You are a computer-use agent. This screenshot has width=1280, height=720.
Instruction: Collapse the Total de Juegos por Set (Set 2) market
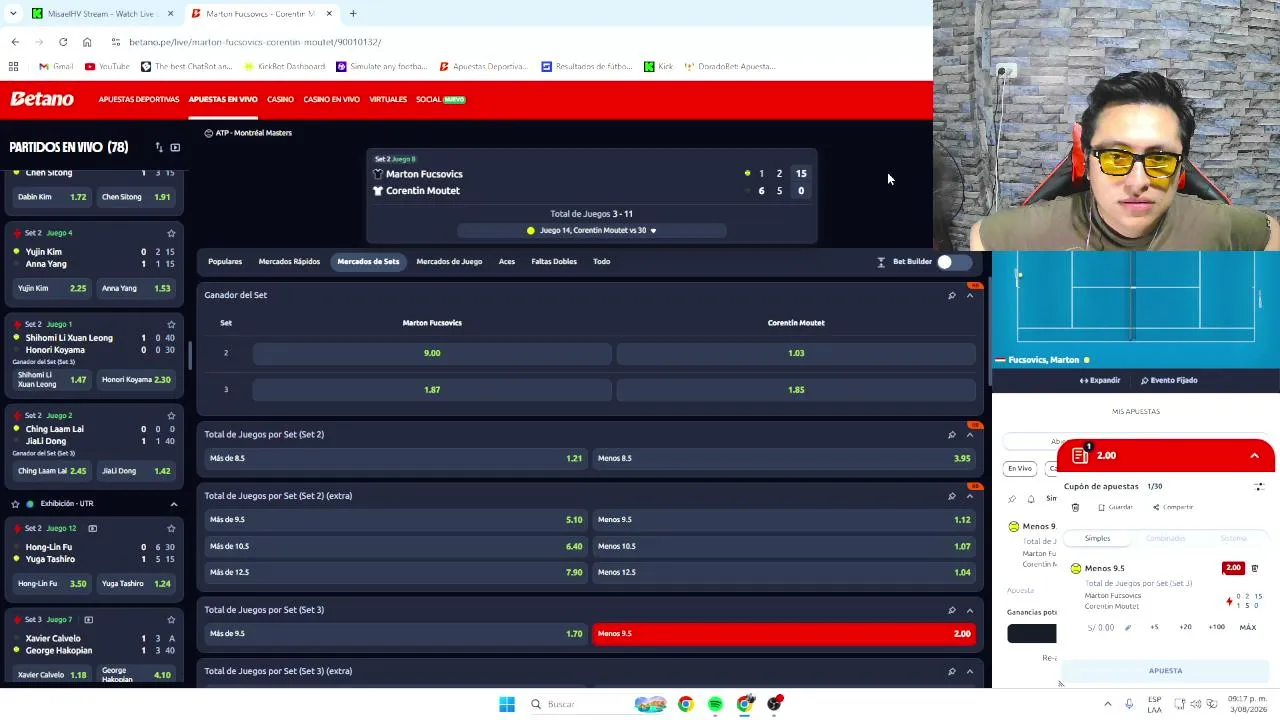pos(970,435)
